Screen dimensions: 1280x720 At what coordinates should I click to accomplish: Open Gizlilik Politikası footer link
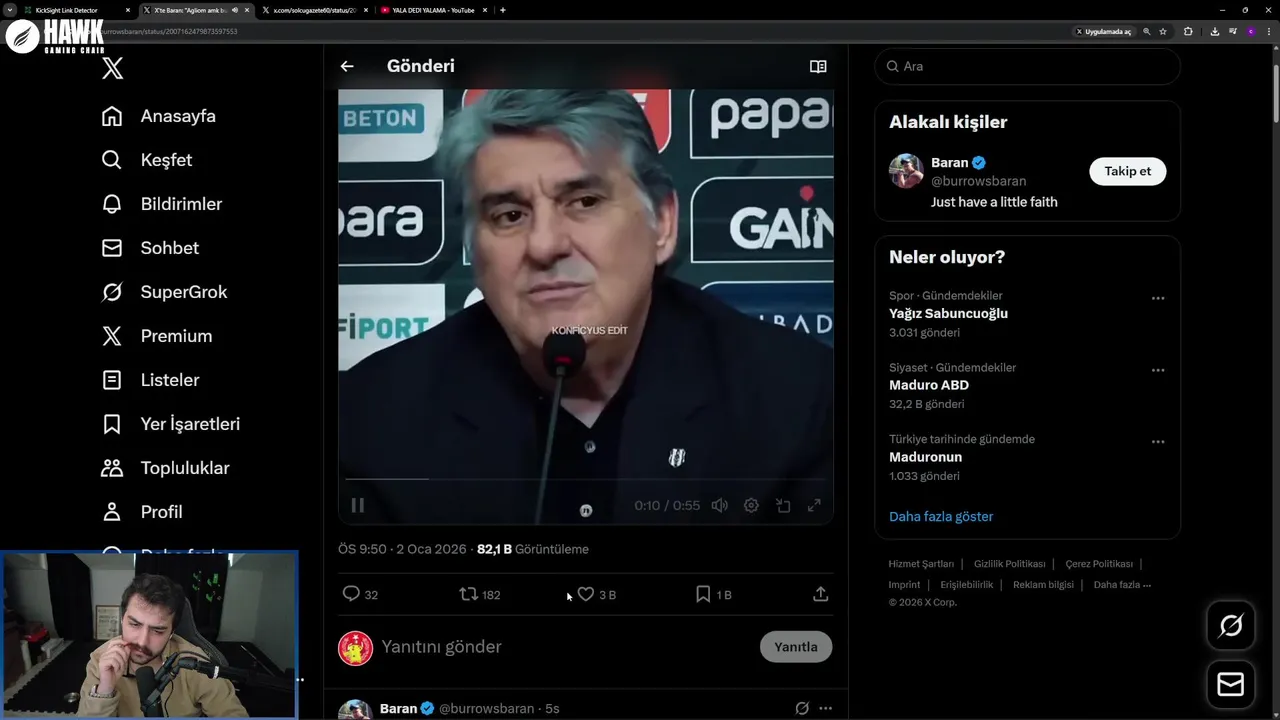[1010, 564]
